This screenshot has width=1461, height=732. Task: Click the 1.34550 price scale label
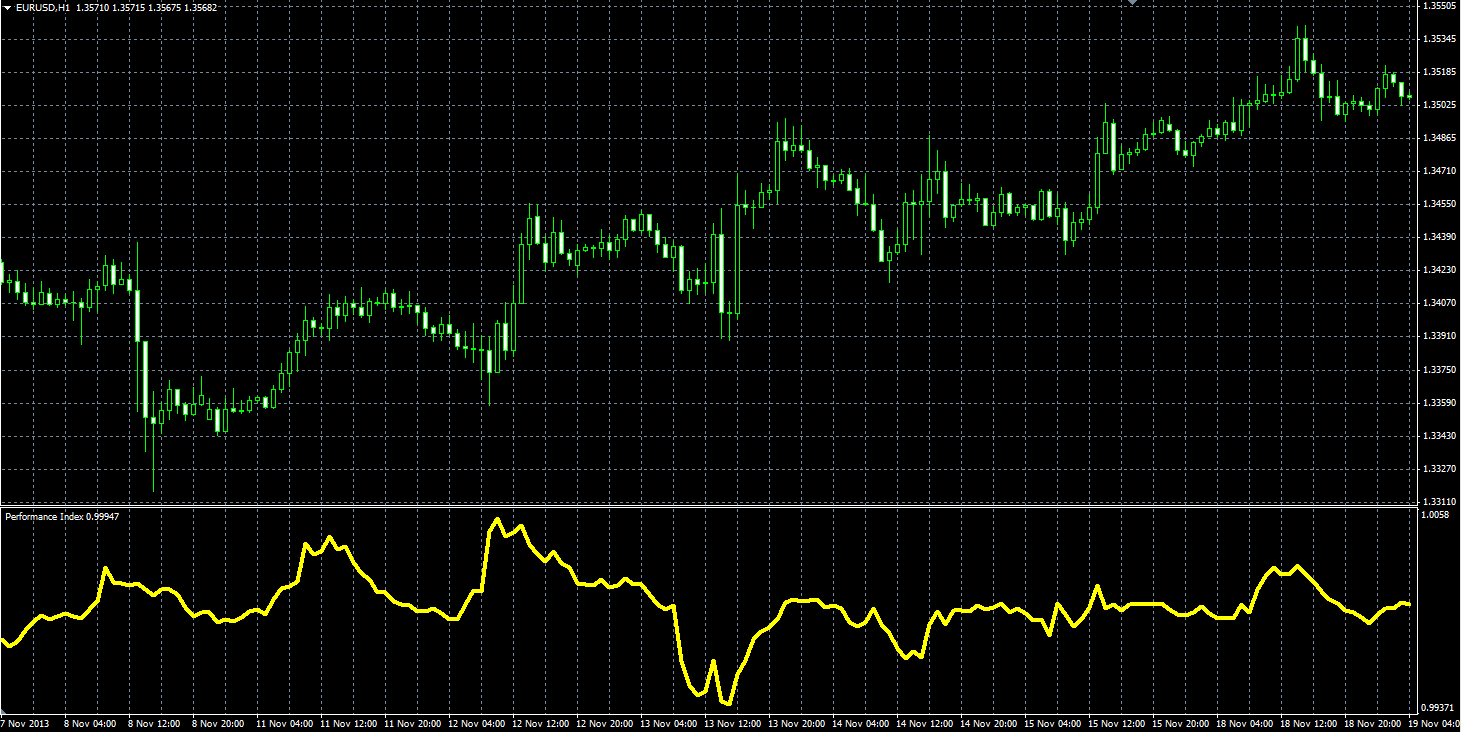coord(1438,204)
